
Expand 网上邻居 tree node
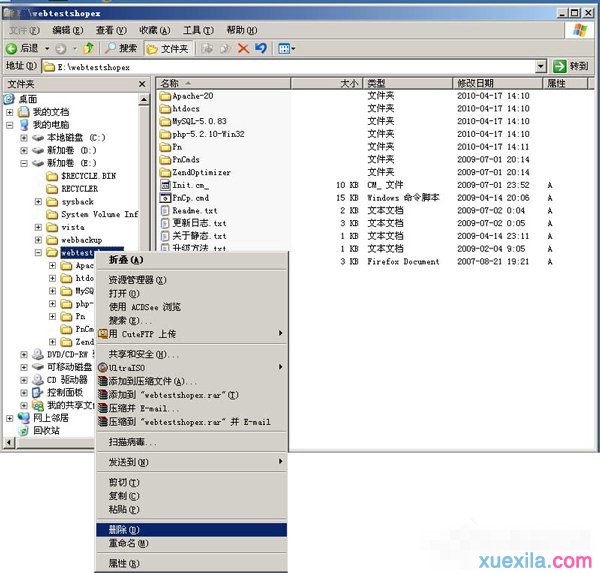(x=10, y=418)
